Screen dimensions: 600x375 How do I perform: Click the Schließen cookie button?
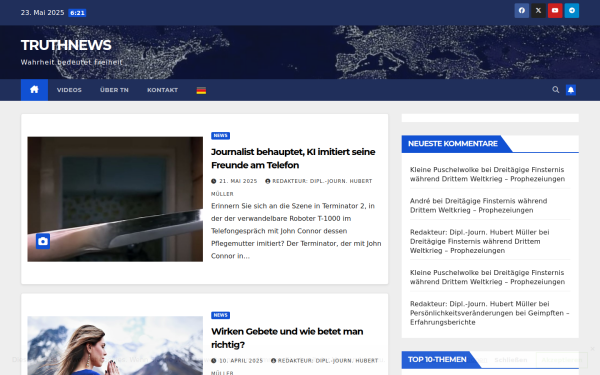pos(510,360)
